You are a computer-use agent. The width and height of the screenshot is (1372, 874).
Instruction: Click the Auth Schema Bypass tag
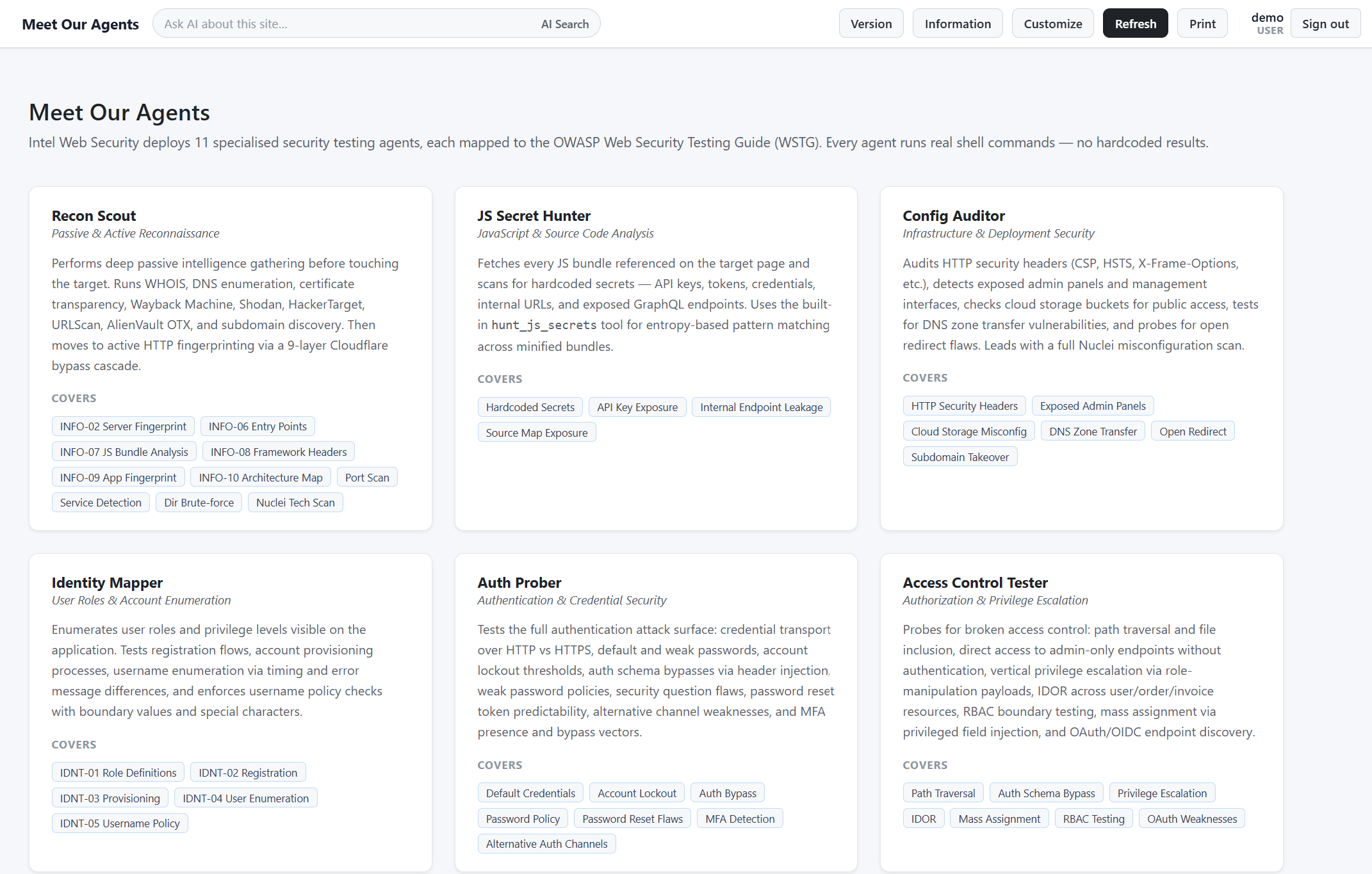[x=1047, y=793]
